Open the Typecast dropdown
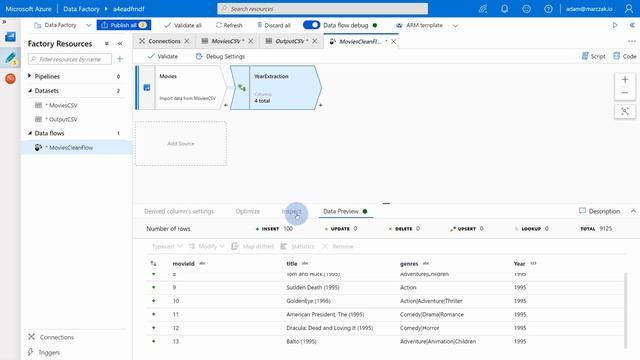This screenshot has height=360, width=640. [x=167, y=246]
